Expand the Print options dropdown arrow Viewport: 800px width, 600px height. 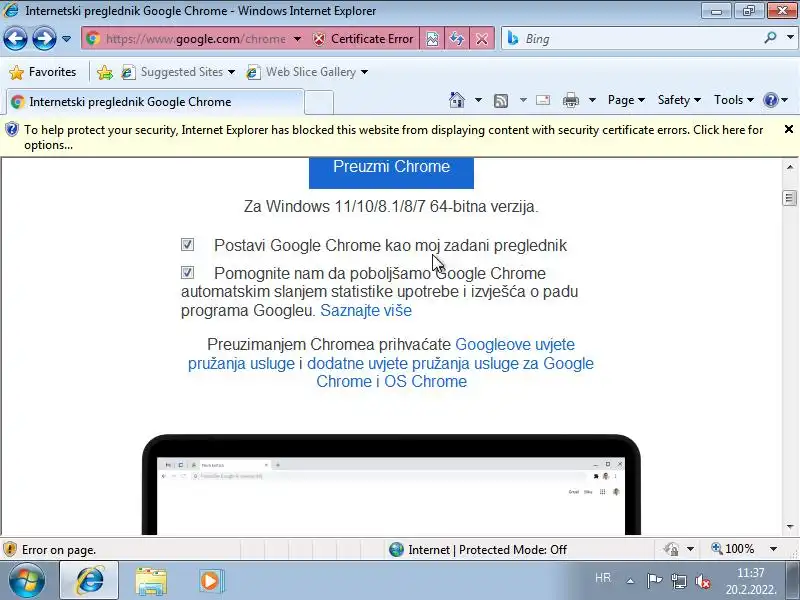pyautogui.click(x=592, y=100)
